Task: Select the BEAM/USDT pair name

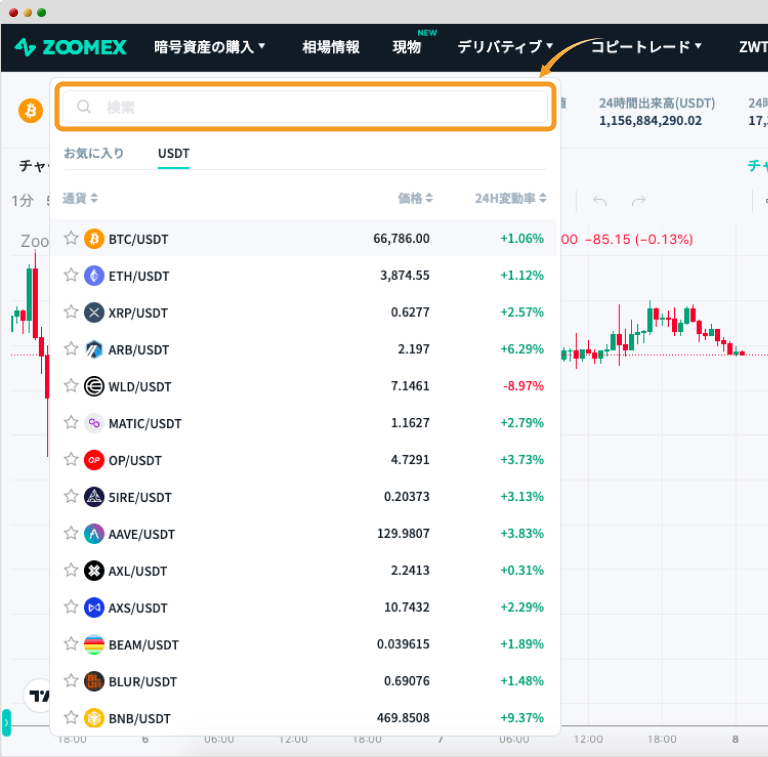Action: 144,645
